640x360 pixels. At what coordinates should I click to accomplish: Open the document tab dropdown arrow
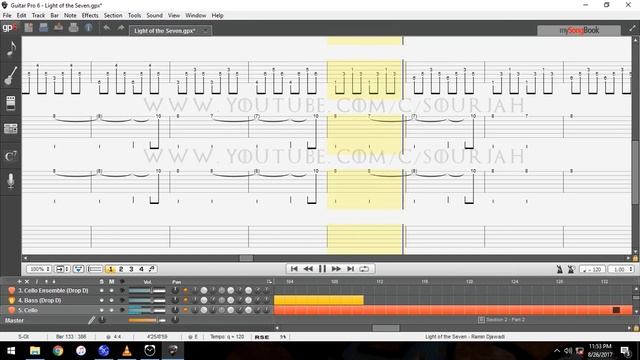[x=205, y=31]
